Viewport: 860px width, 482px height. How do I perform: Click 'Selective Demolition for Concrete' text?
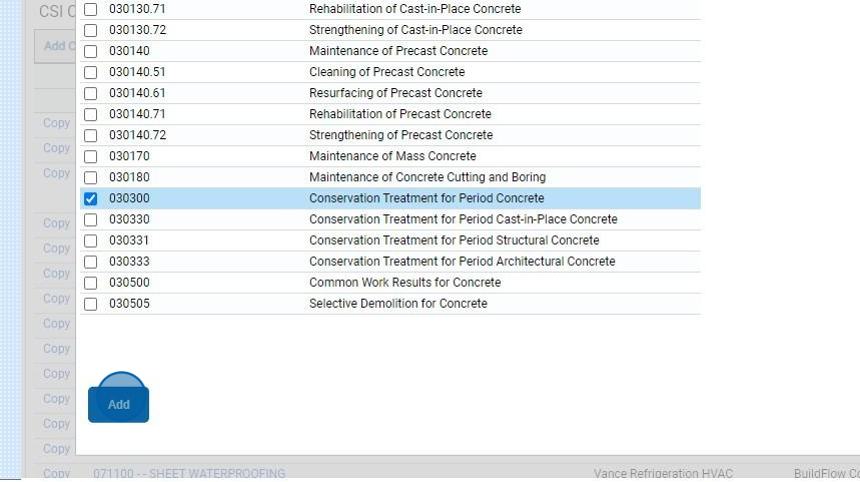[x=398, y=303]
